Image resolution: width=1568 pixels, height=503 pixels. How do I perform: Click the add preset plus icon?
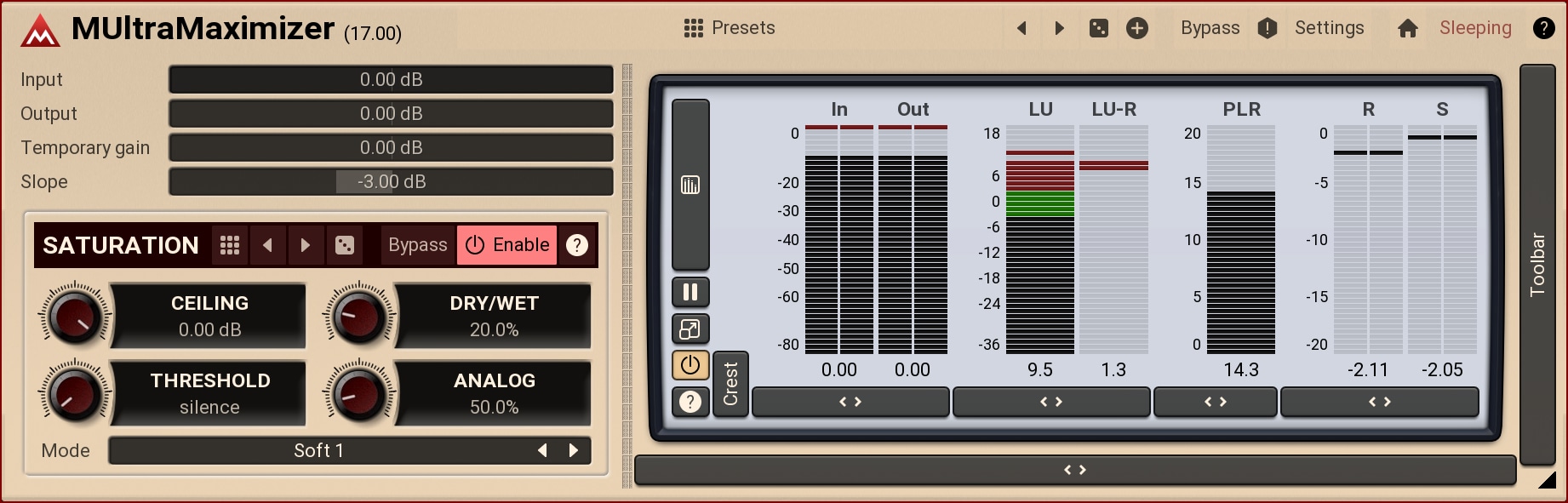click(1137, 28)
